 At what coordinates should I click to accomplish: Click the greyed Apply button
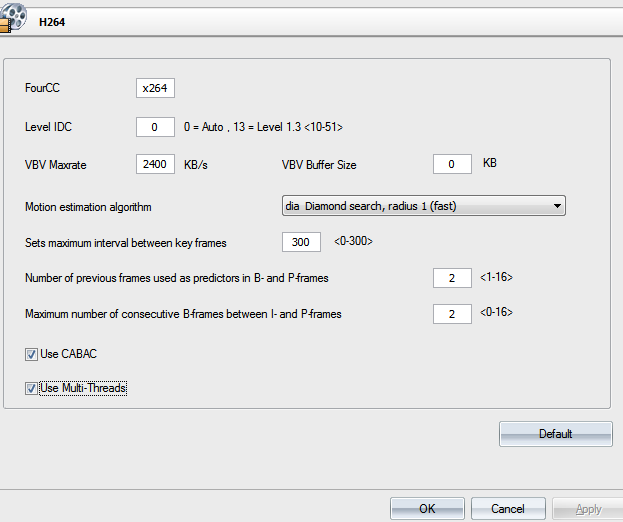click(x=588, y=509)
